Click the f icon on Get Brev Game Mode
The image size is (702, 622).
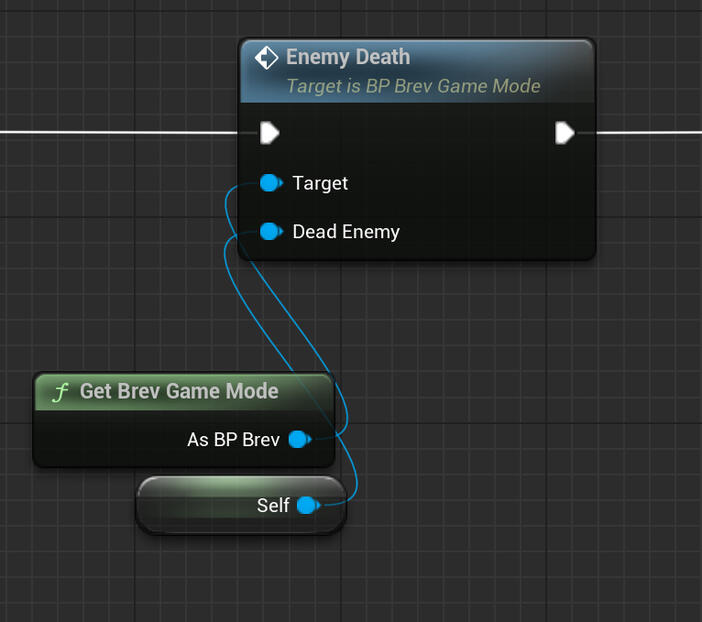coord(59,391)
